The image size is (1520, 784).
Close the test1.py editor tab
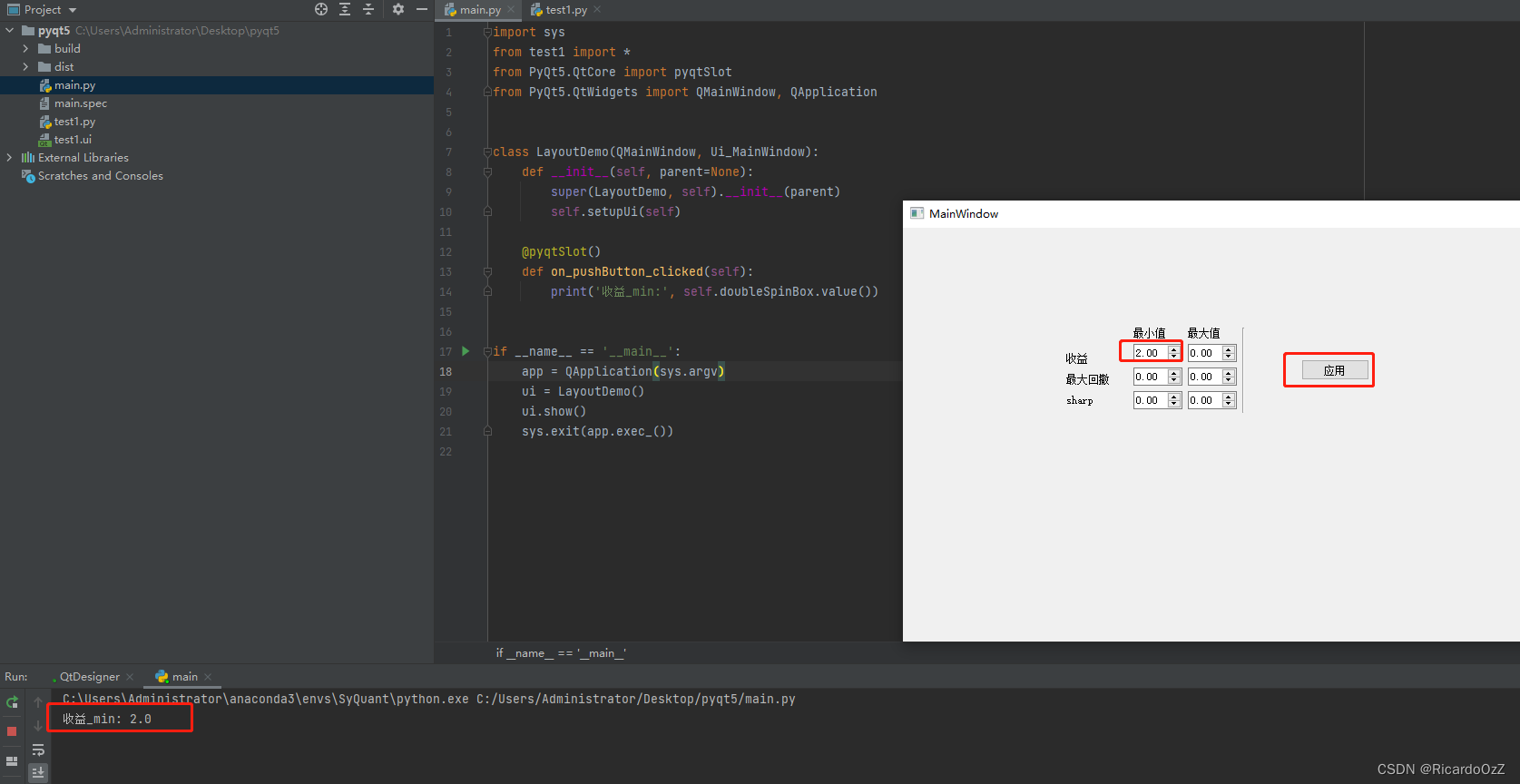[597, 10]
